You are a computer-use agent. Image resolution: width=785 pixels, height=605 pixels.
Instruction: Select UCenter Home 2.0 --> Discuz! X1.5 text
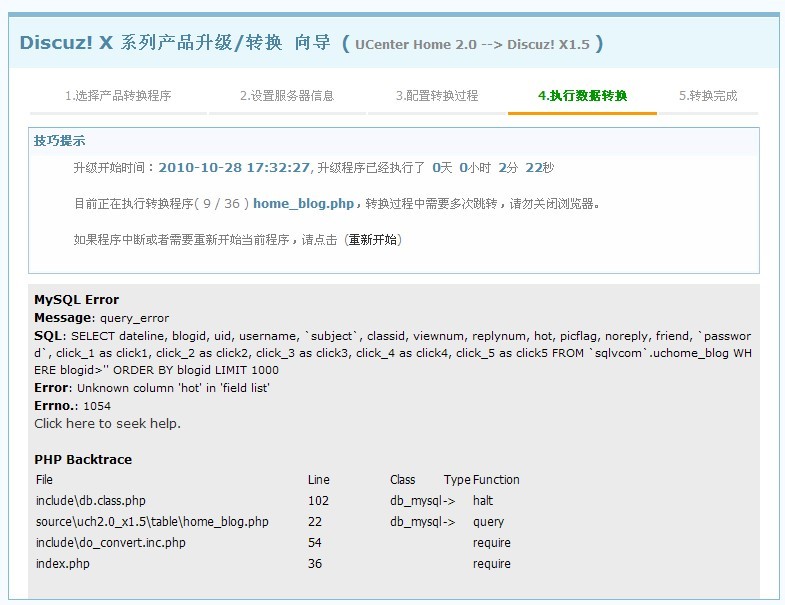click(x=473, y=45)
